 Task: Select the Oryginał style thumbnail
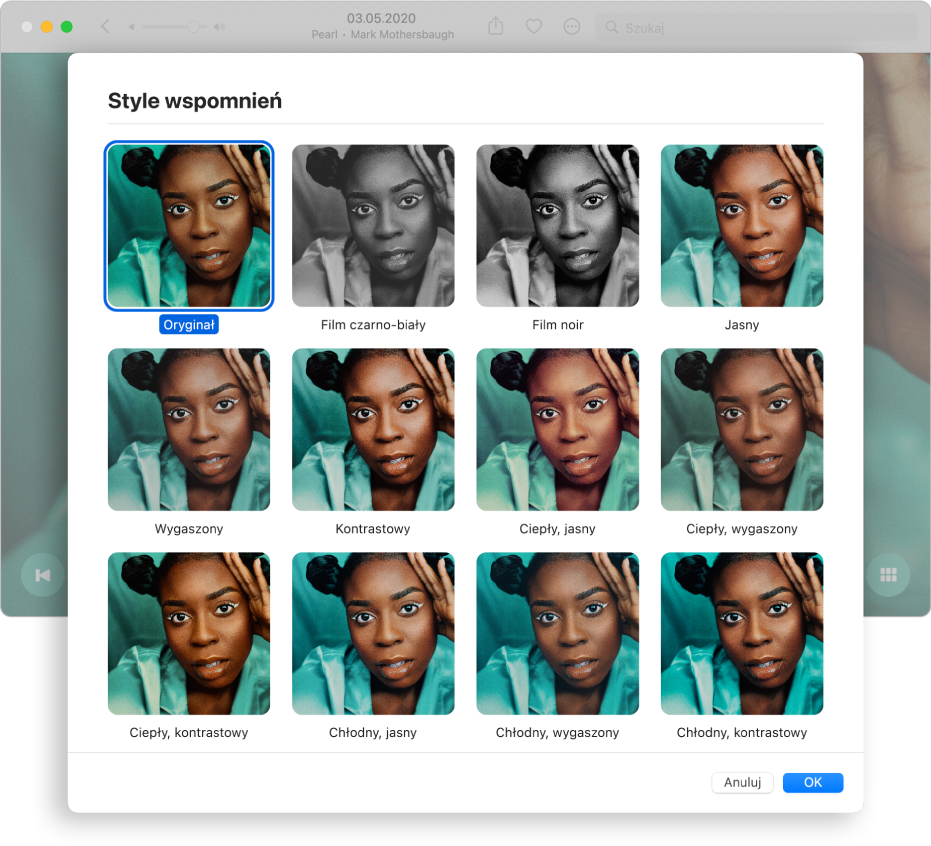click(x=189, y=226)
